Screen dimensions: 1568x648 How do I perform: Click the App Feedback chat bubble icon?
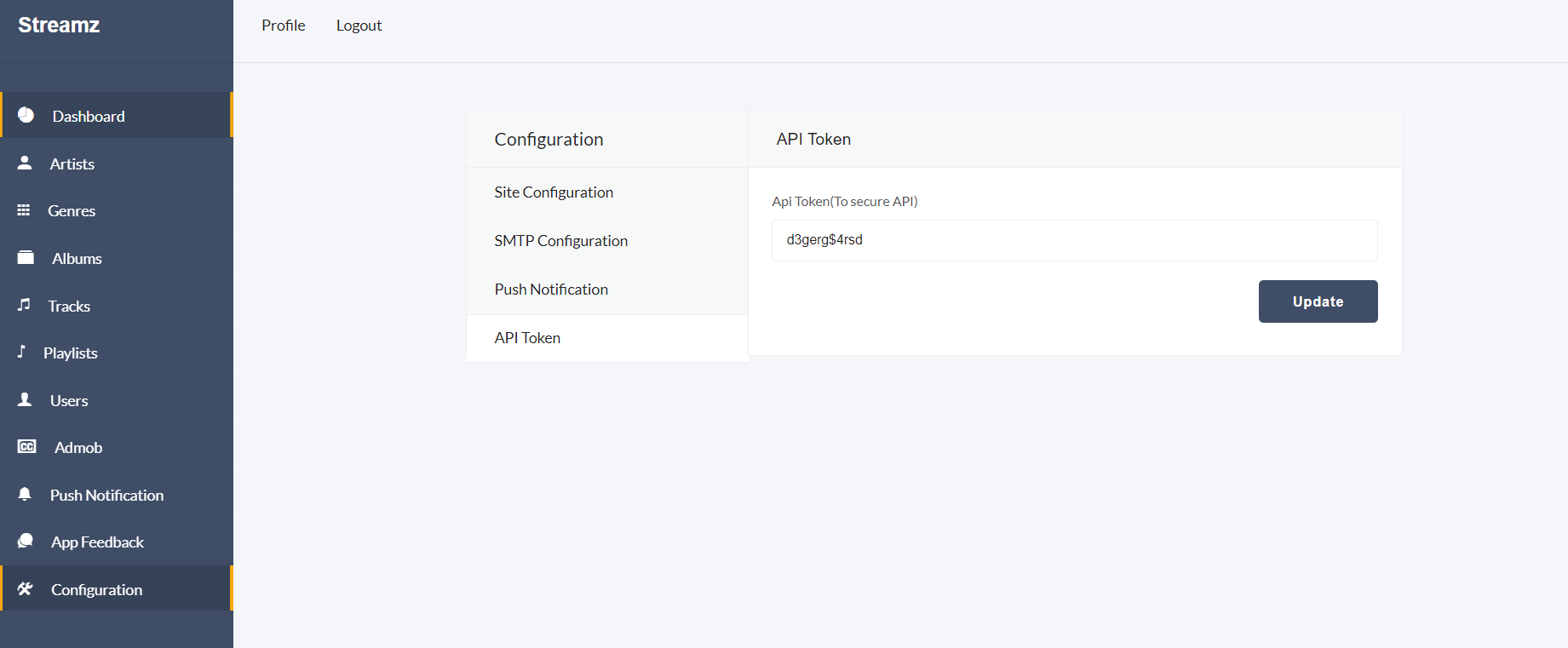pos(26,542)
